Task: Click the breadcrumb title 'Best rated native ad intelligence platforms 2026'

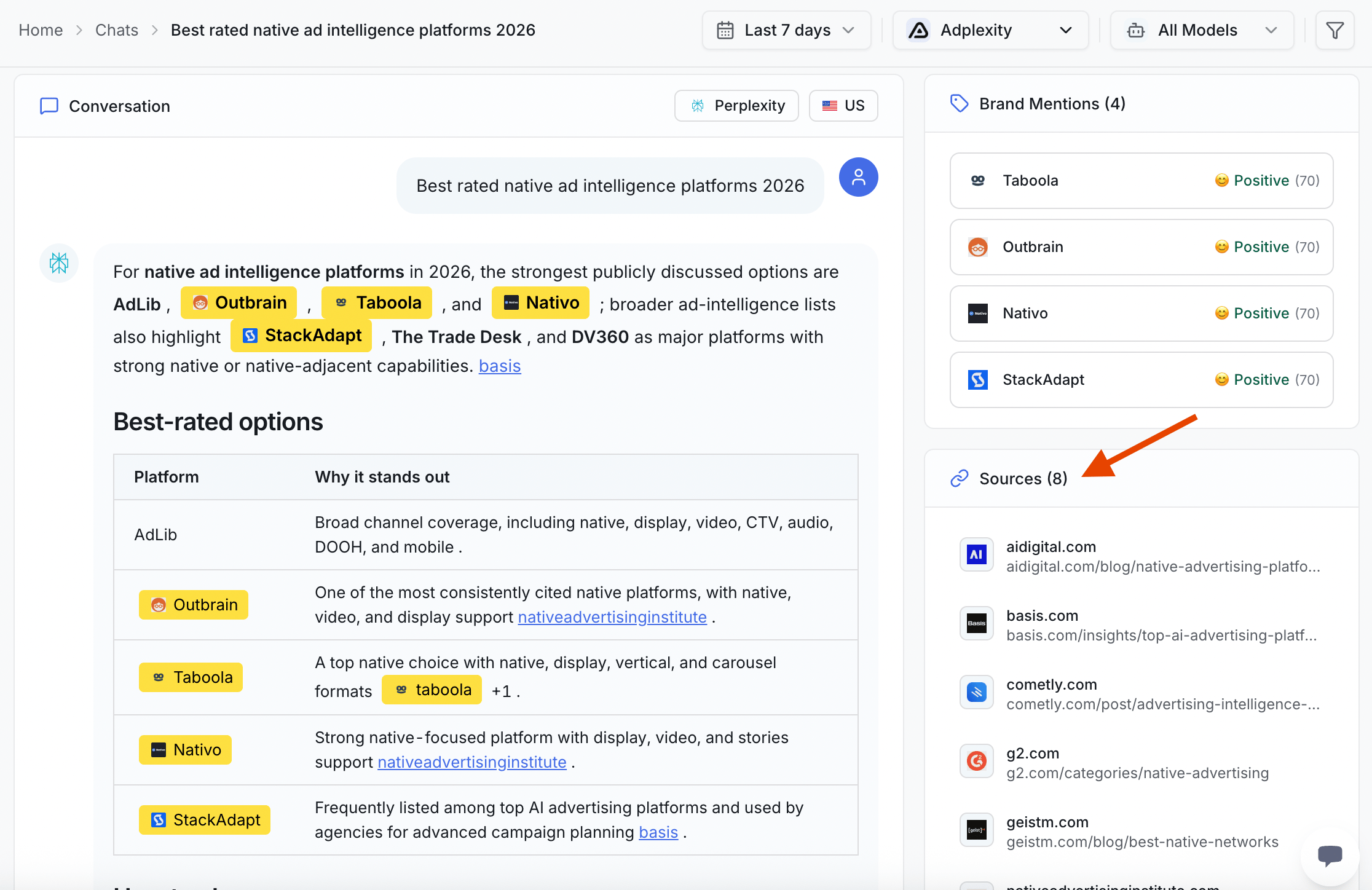Action: [x=353, y=30]
